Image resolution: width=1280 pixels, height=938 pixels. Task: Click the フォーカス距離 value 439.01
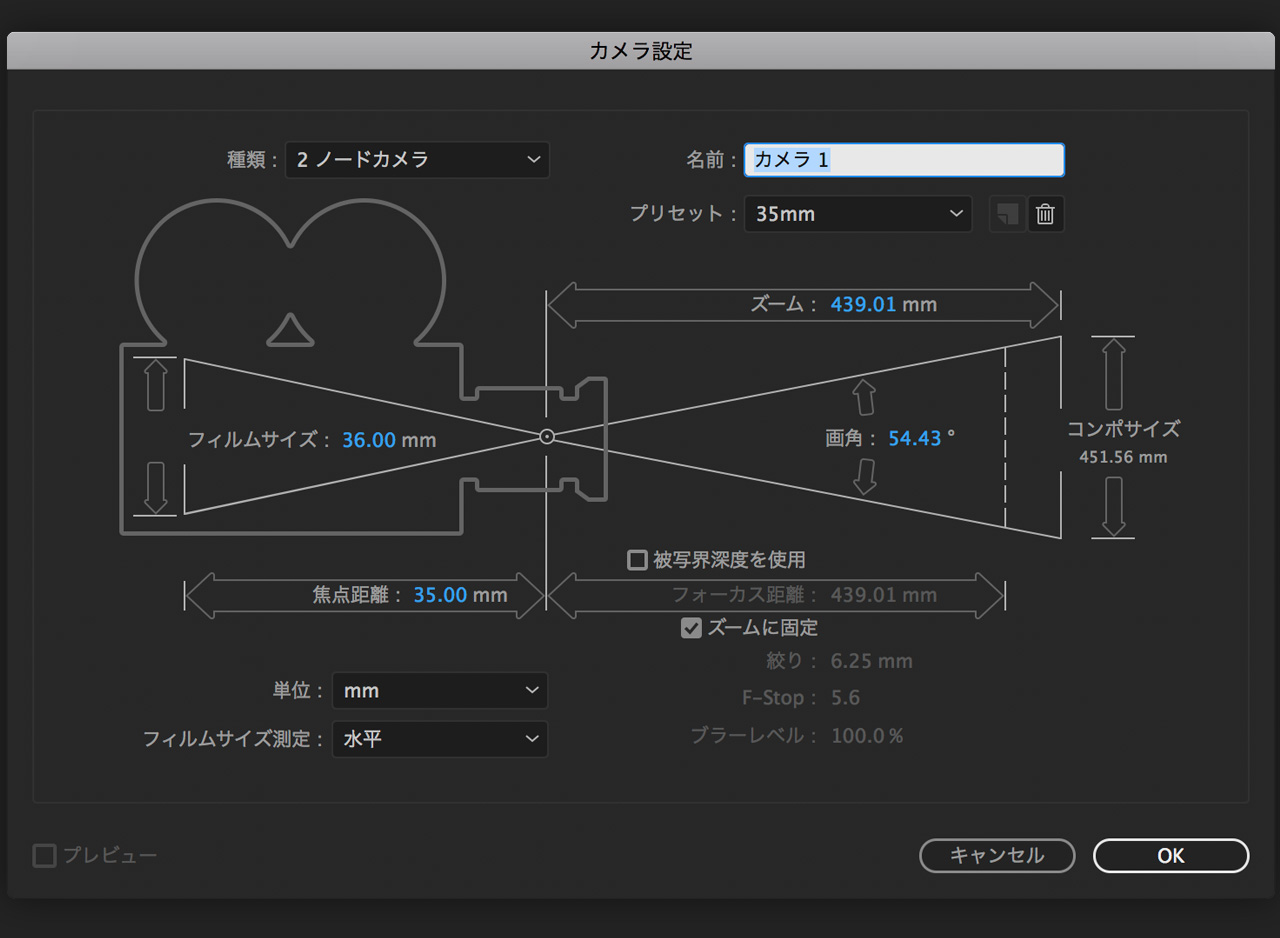[863, 595]
